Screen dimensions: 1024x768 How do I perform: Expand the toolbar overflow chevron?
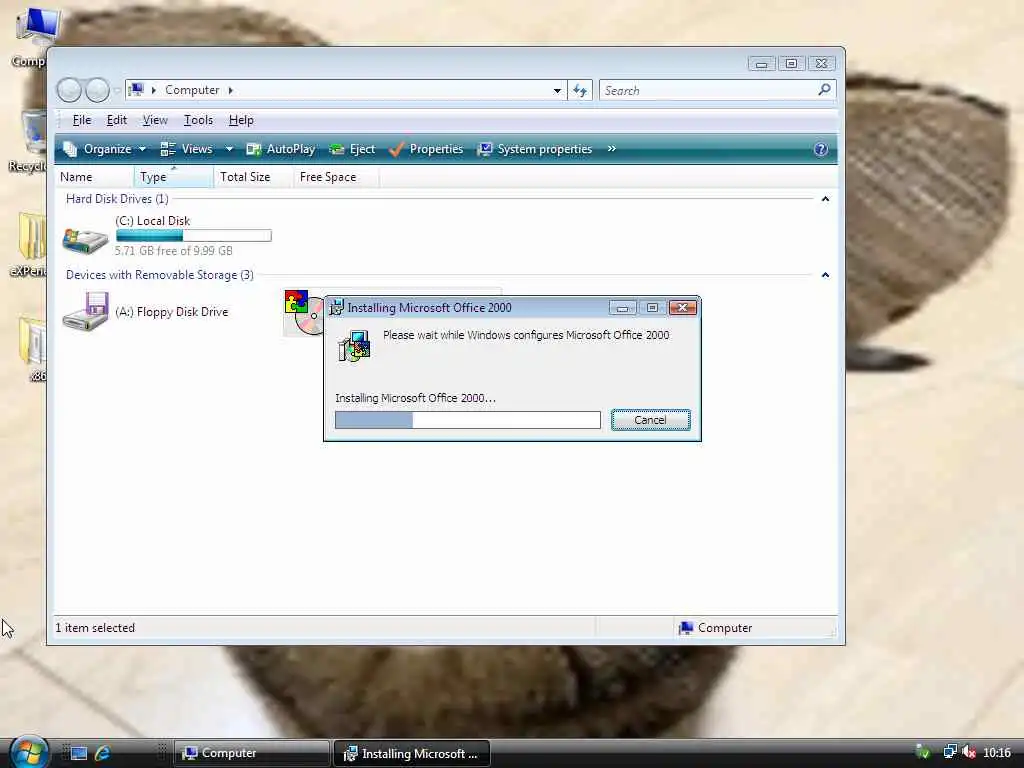(611, 149)
